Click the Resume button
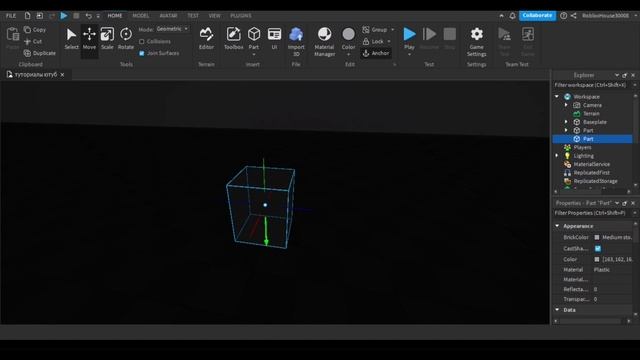640x360 pixels. 429,39
